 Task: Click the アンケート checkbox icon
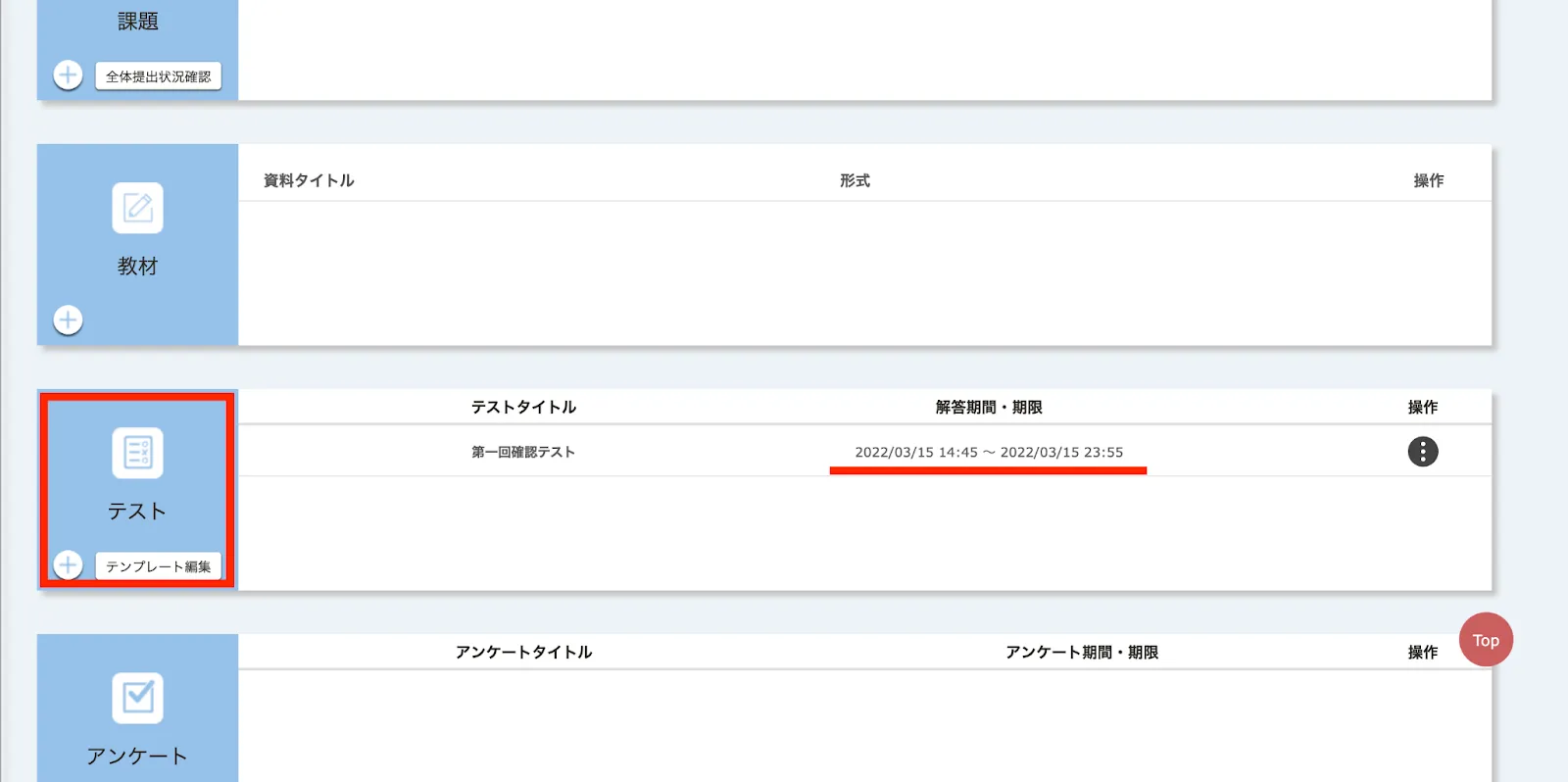137,698
